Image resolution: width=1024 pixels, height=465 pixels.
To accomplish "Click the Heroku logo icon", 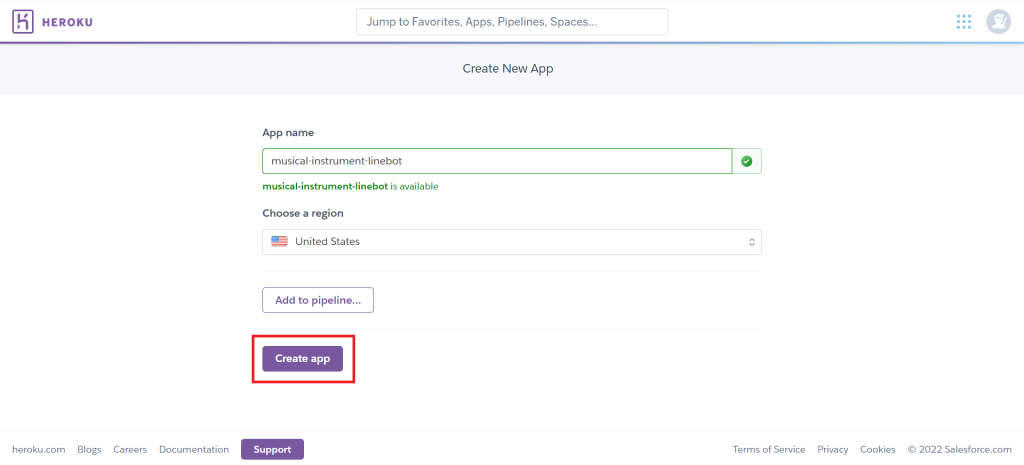I will (23, 22).
